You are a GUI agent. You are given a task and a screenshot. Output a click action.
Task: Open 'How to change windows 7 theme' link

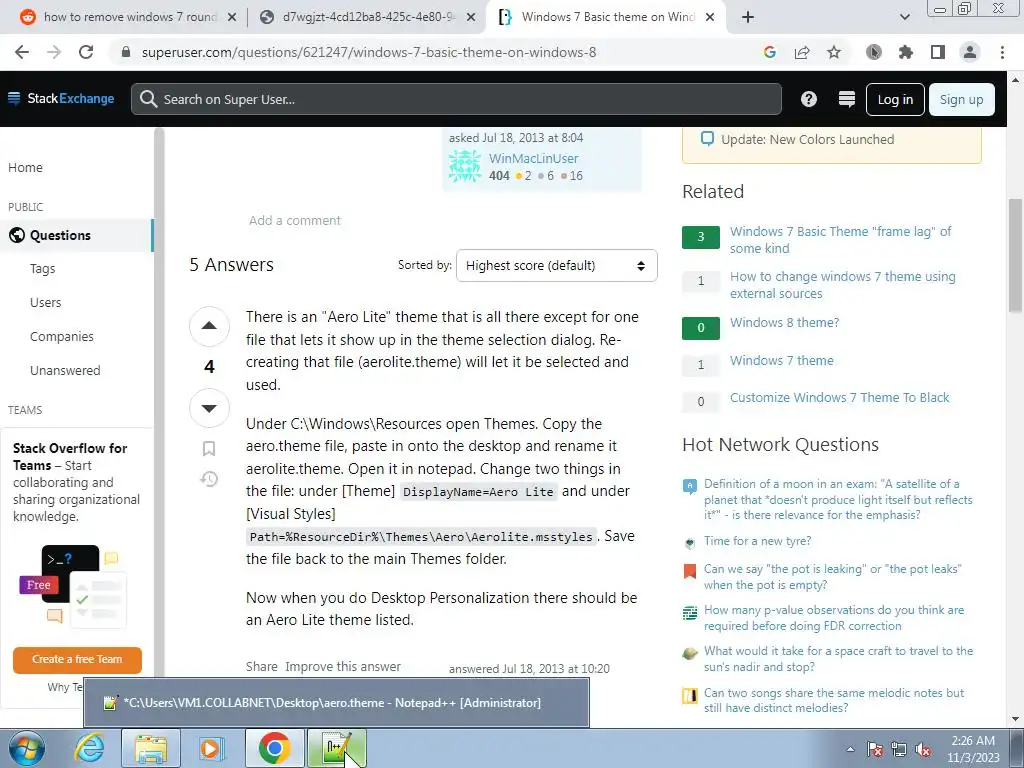click(x=842, y=285)
